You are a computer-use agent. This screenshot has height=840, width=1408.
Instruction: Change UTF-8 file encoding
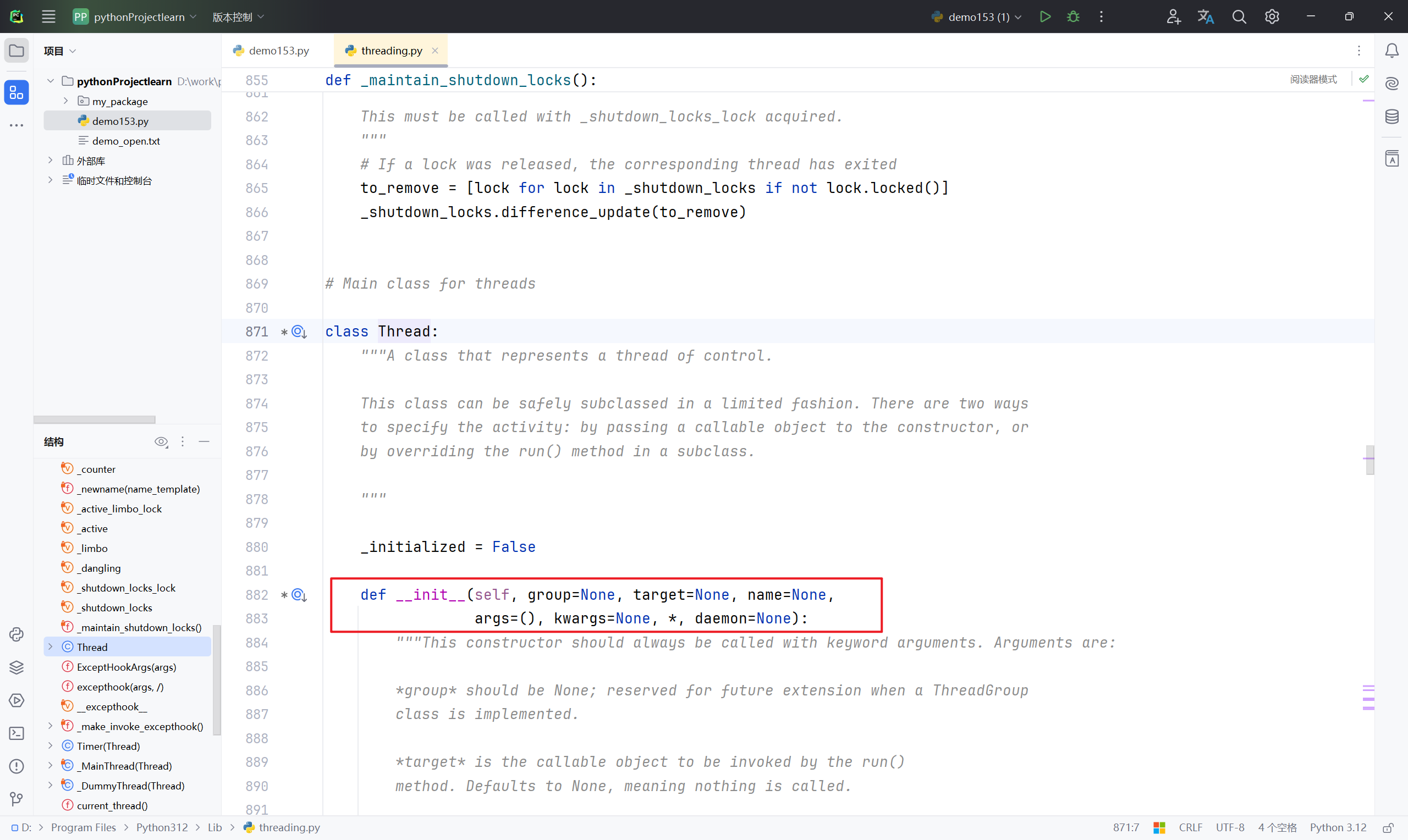[1230, 827]
